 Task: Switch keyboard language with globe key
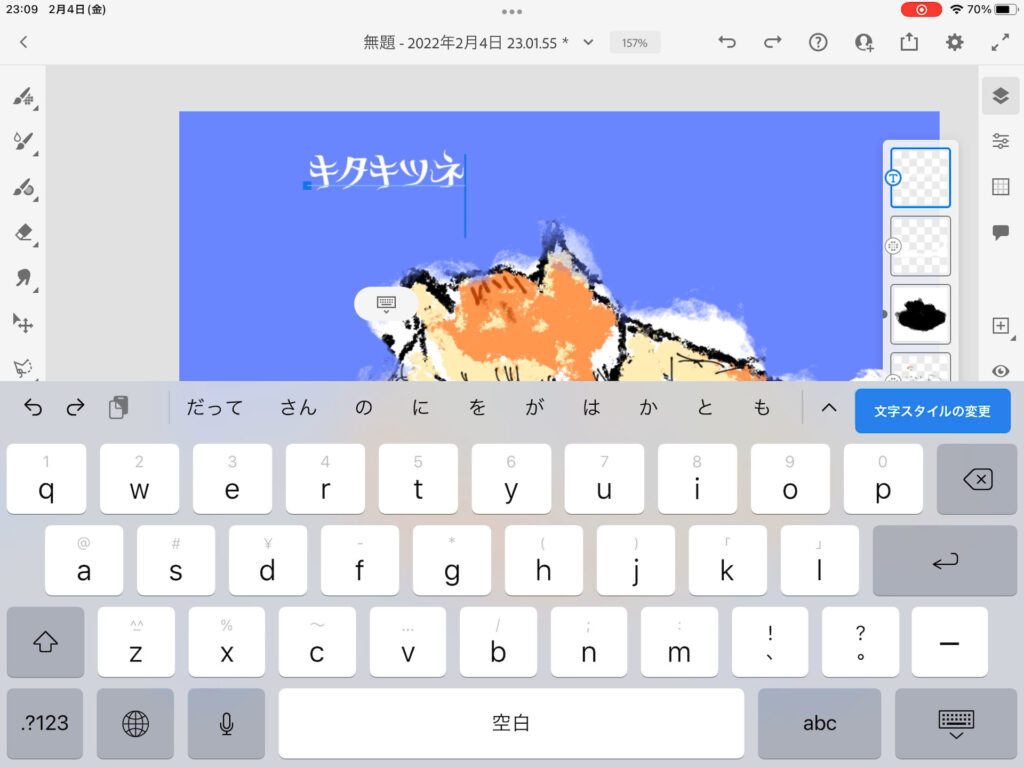click(x=135, y=723)
